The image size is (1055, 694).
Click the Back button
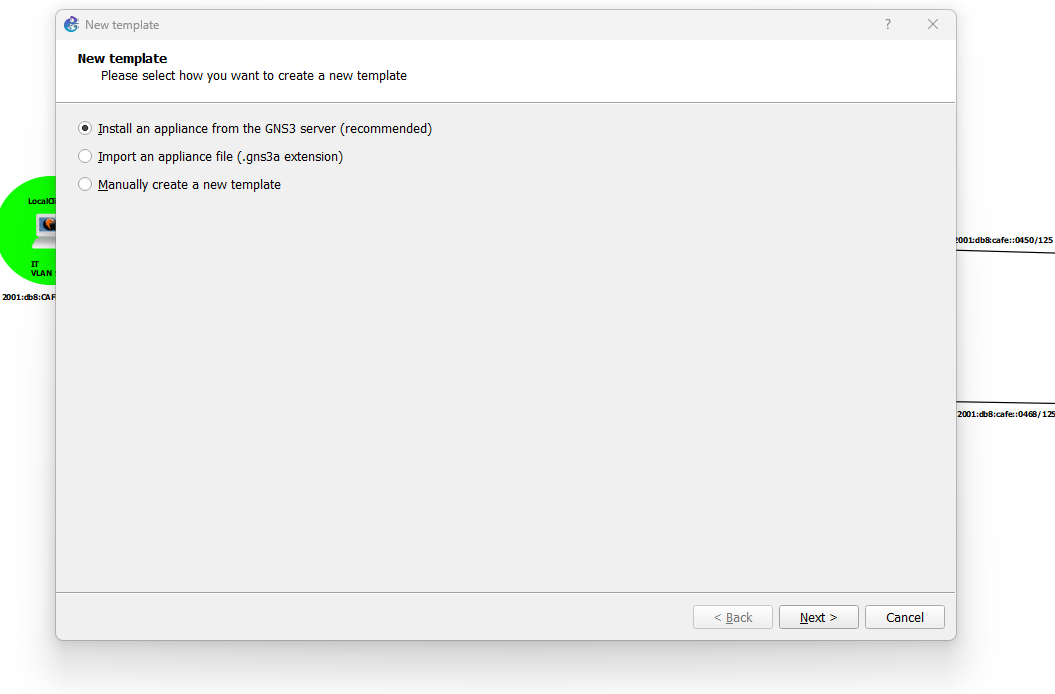(x=733, y=617)
